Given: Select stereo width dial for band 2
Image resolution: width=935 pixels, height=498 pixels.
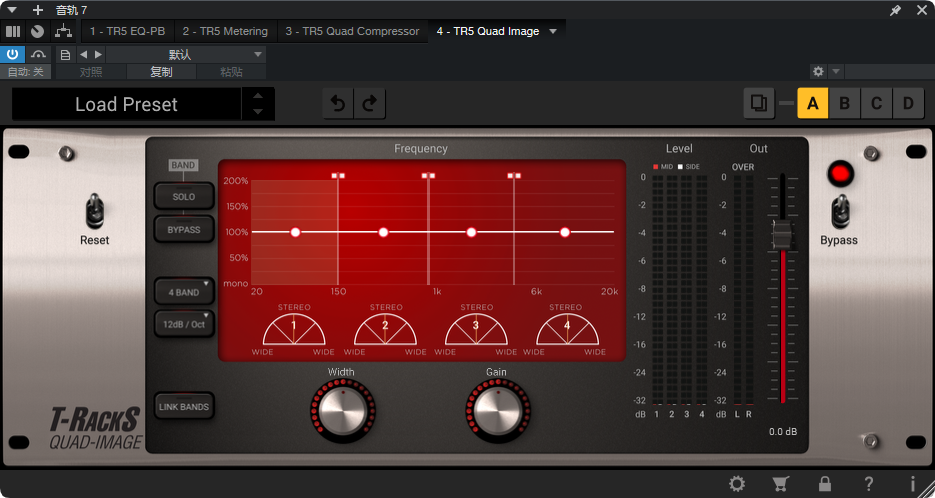Looking at the screenshot, I should [385, 330].
